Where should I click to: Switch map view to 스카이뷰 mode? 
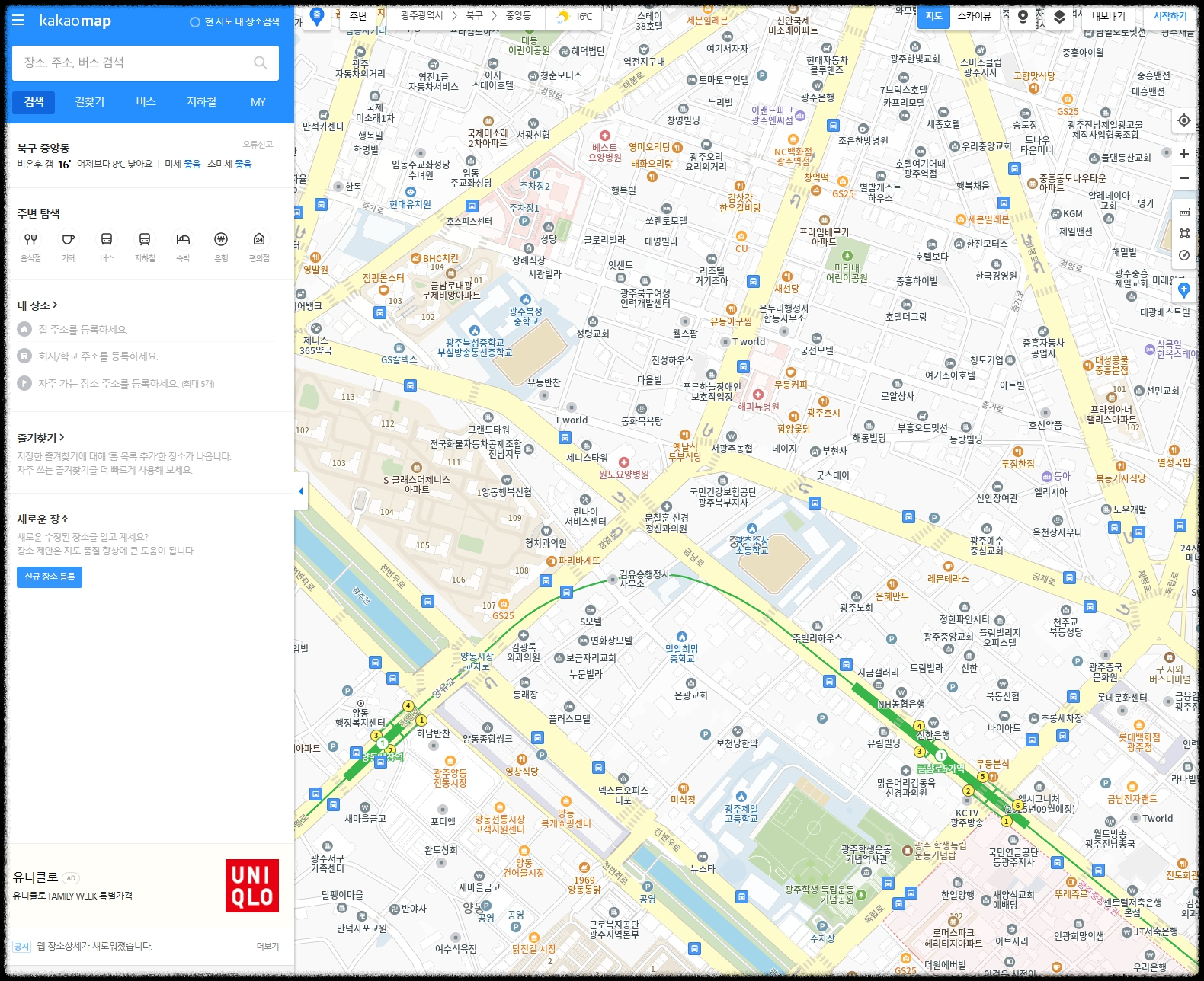[x=974, y=16]
